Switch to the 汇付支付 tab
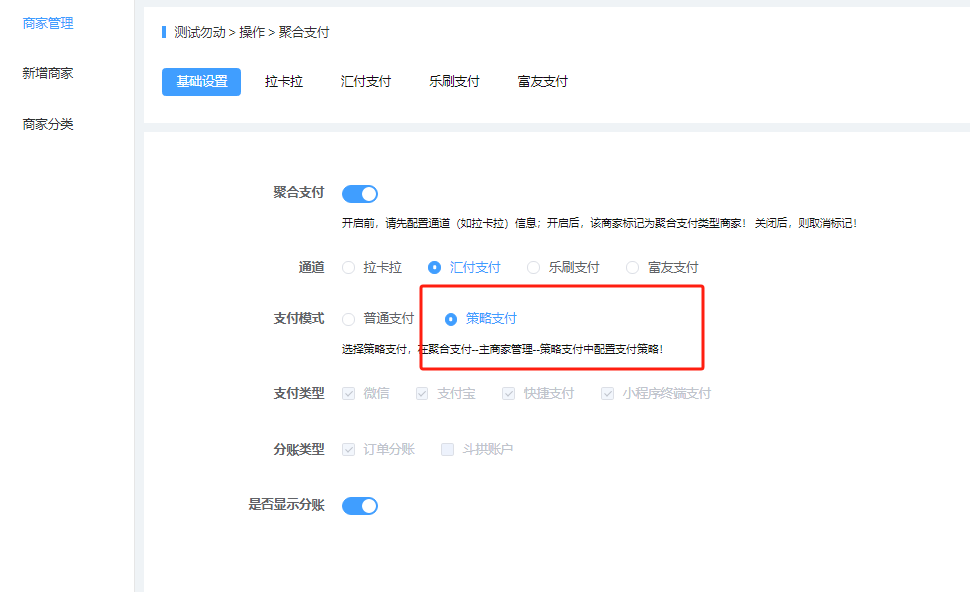The width and height of the screenshot is (970, 592). [366, 81]
